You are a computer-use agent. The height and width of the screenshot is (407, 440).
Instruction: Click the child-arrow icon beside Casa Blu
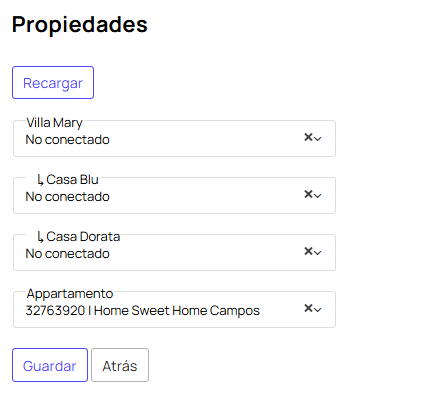40,180
